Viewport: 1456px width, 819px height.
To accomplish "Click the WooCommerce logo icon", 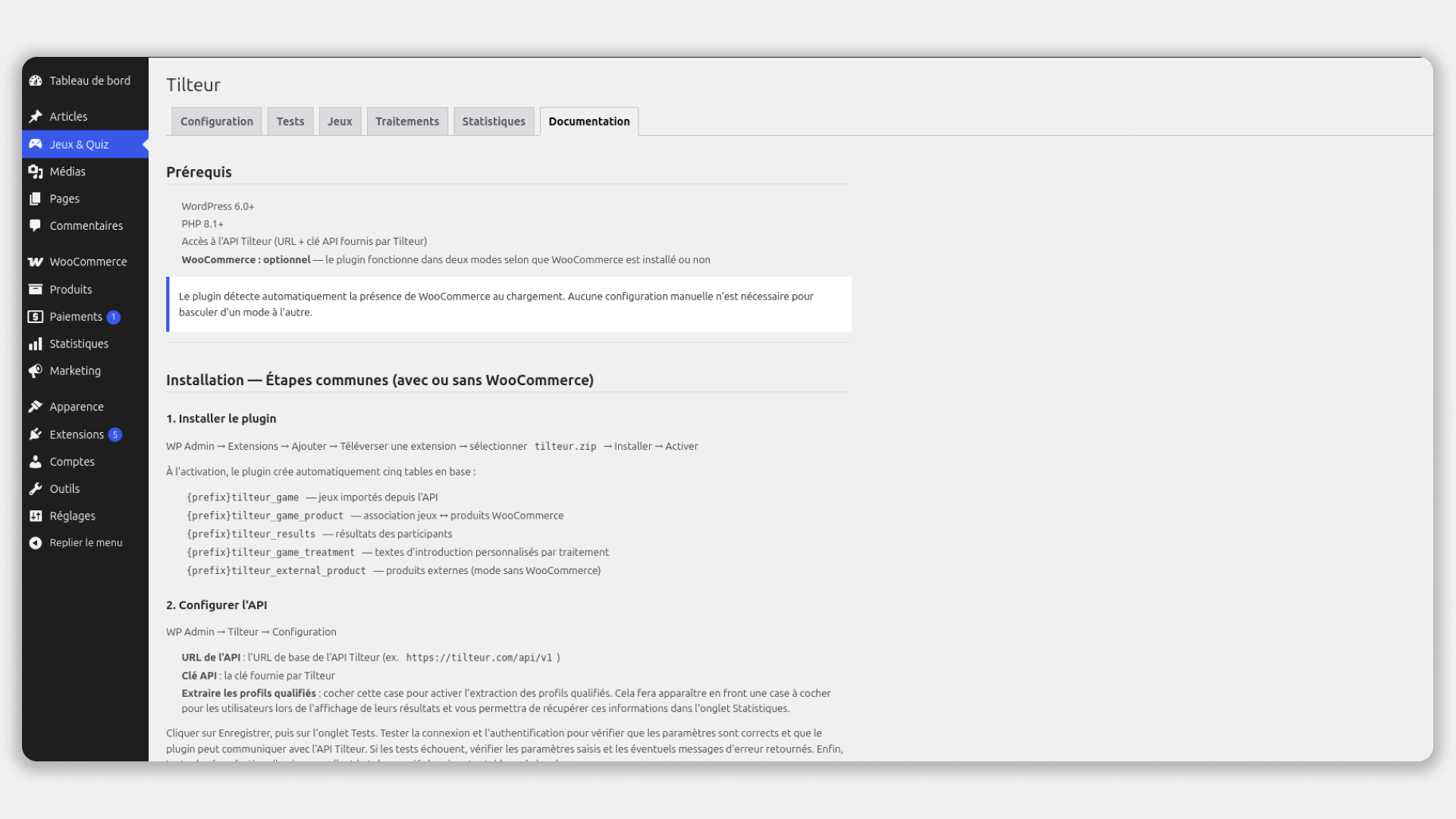I will click(36, 262).
